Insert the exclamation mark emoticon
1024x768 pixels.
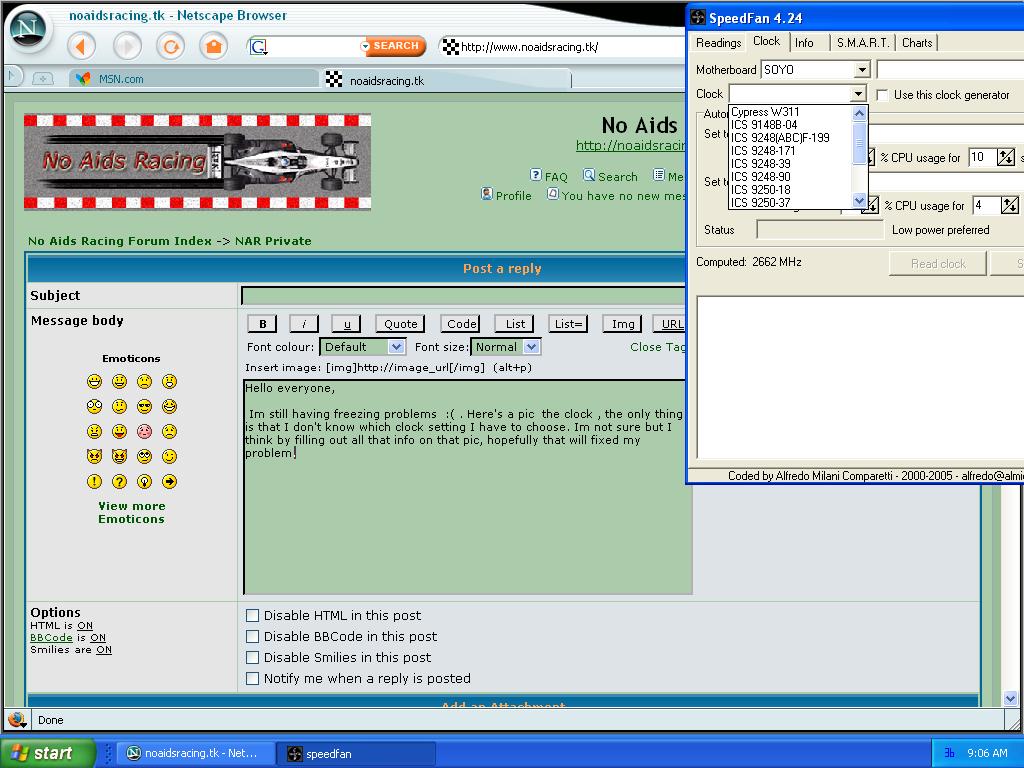tap(94, 482)
